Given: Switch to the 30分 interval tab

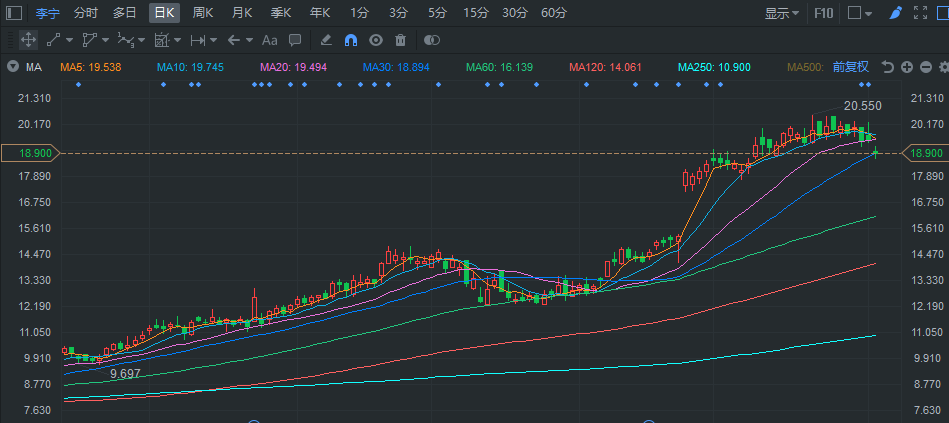Looking at the screenshot, I should (515, 13).
